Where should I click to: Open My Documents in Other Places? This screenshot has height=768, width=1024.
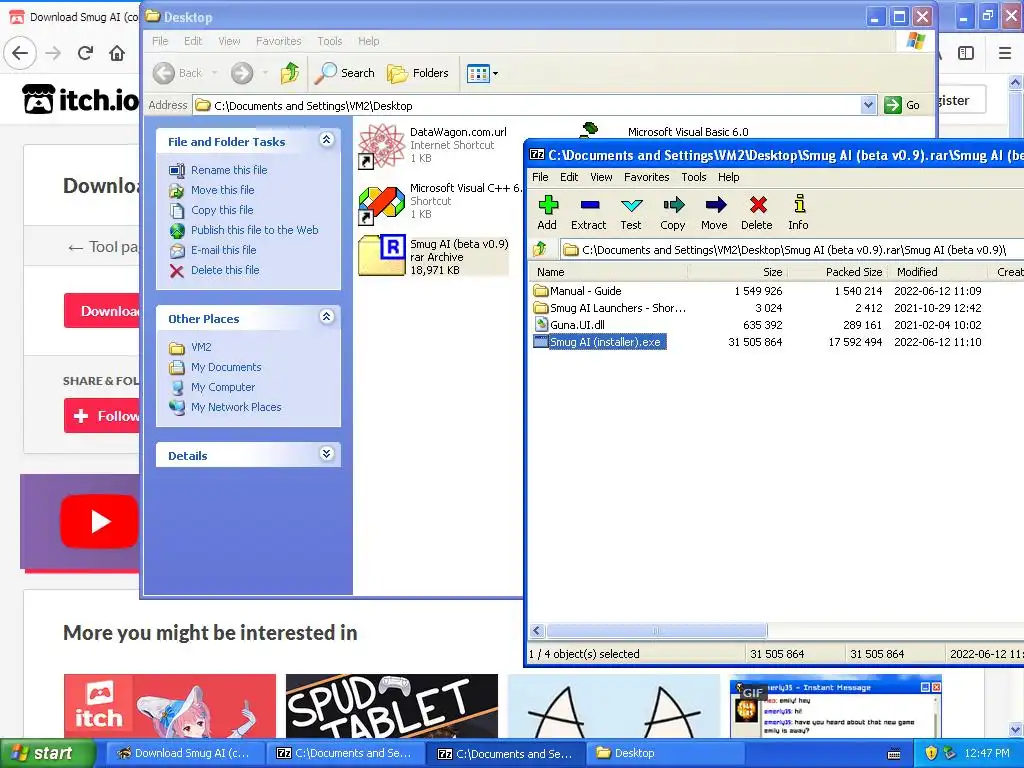tap(226, 367)
